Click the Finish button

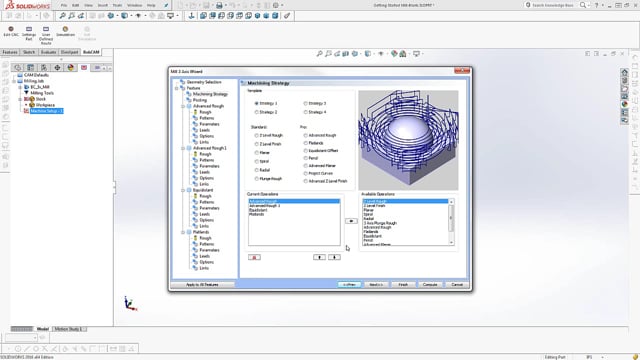[403, 284]
